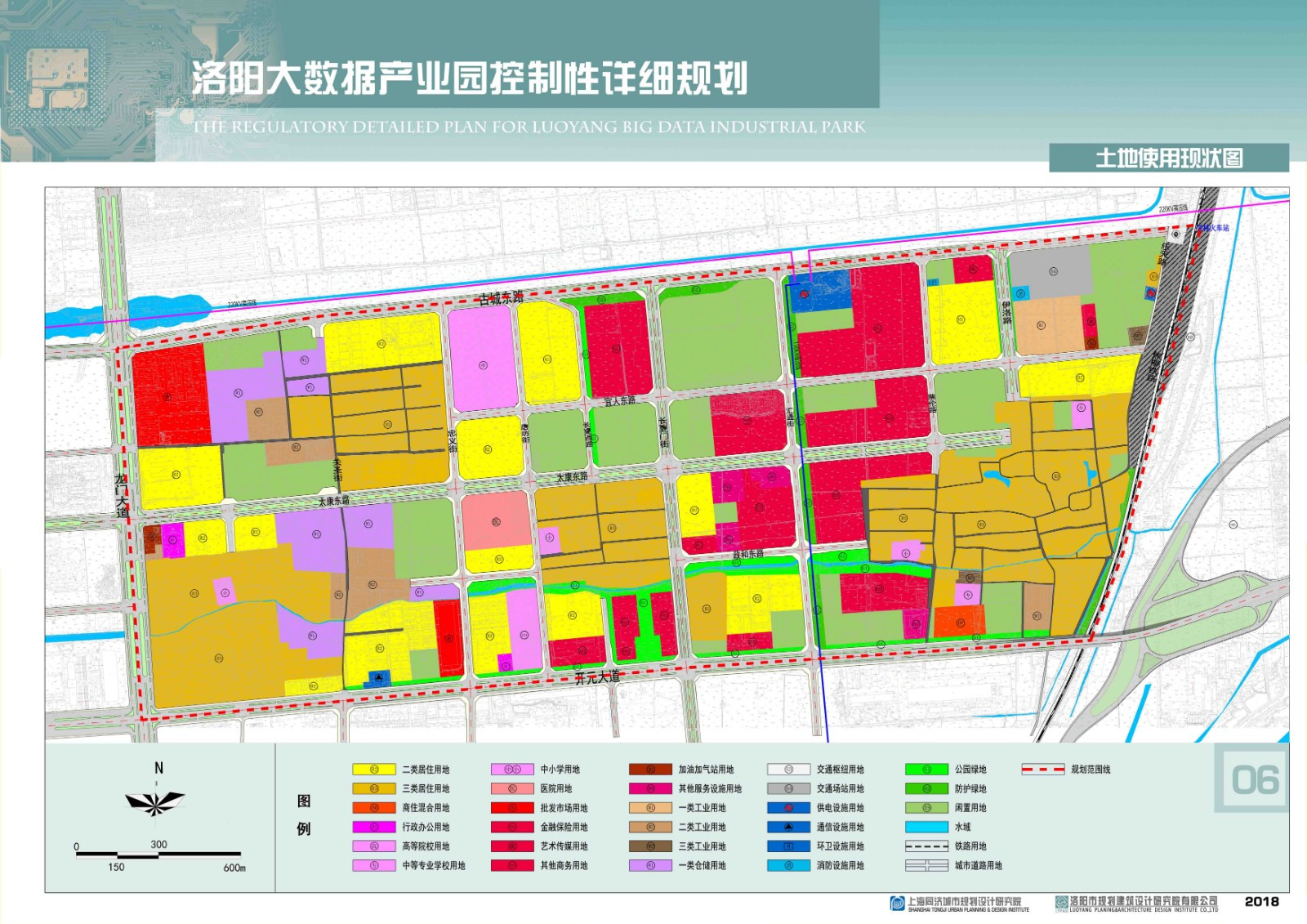
Task: Select the cyan 水域 legend swatch
Action: (x=926, y=827)
